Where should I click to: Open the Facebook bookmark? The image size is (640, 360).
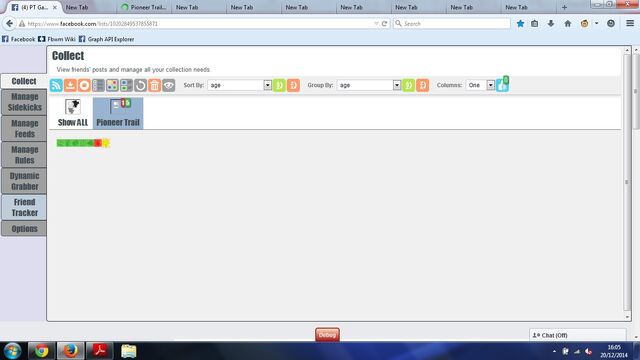[x=18, y=39]
